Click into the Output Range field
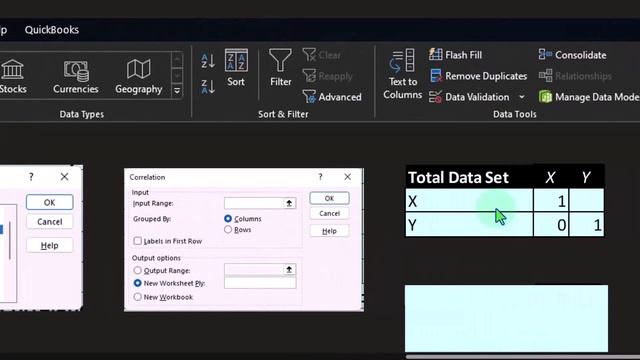The height and width of the screenshot is (360, 640). point(254,269)
